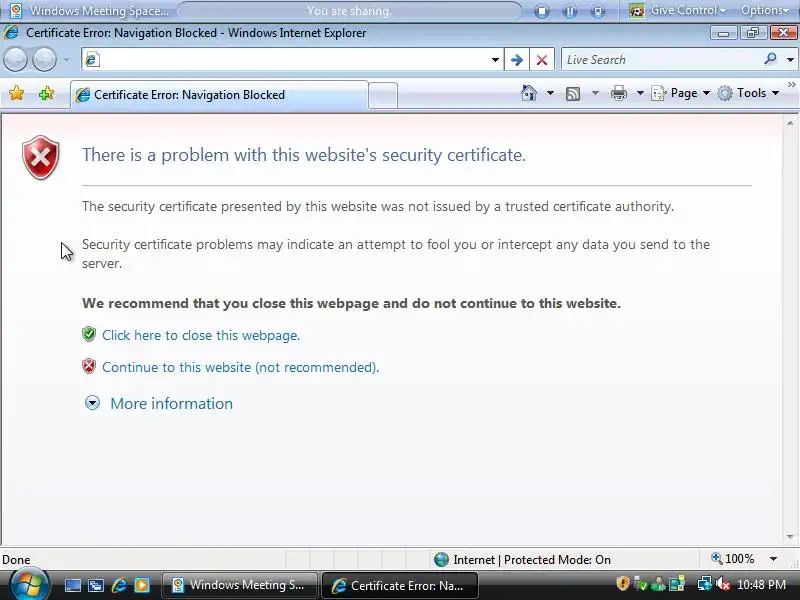Click the Windows Meeting Space title icon
The height and width of the screenshot is (600, 800).
[16, 10]
